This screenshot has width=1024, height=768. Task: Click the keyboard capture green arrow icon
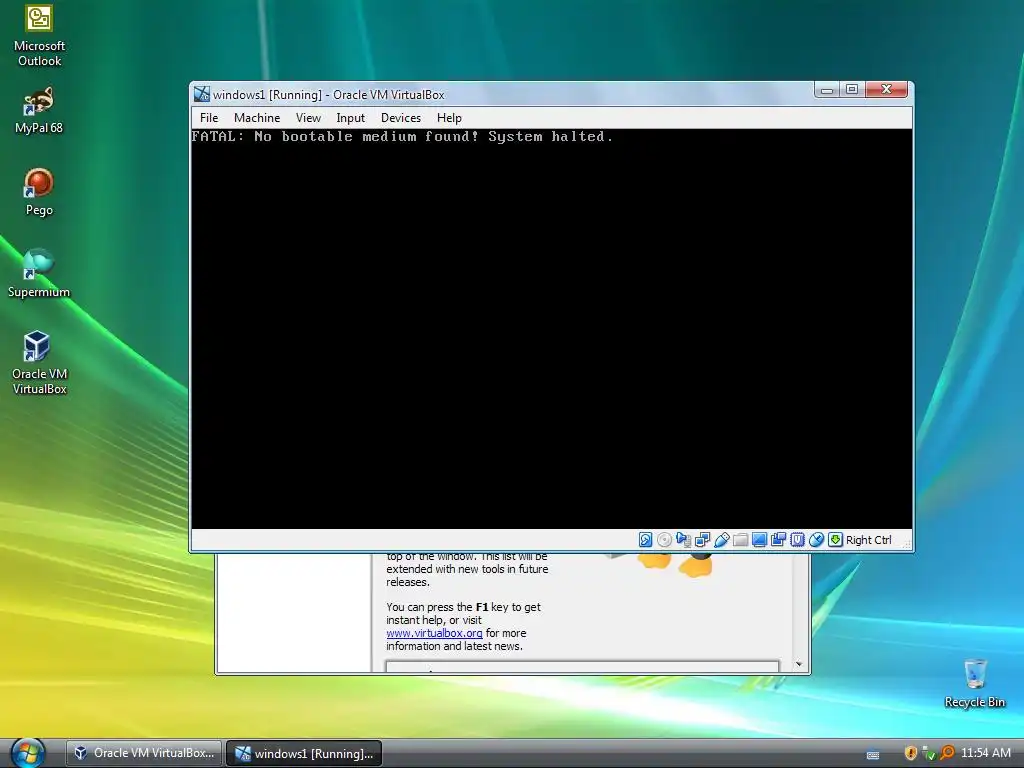point(835,539)
